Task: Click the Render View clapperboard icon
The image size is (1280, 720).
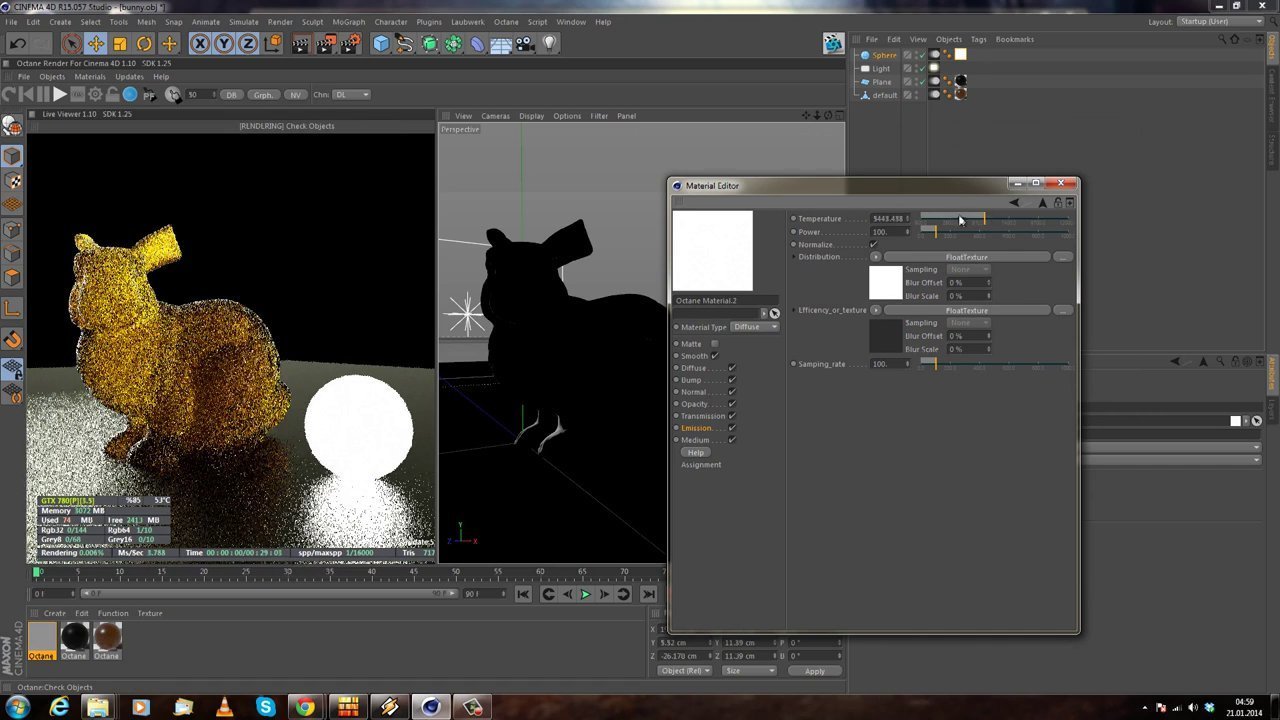Action: [x=301, y=43]
